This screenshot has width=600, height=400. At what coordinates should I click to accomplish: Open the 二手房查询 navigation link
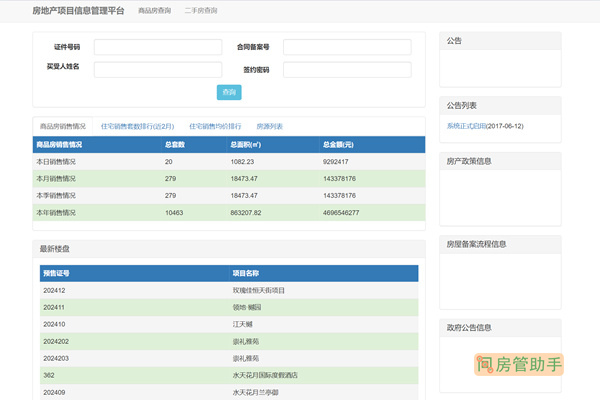(x=201, y=11)
